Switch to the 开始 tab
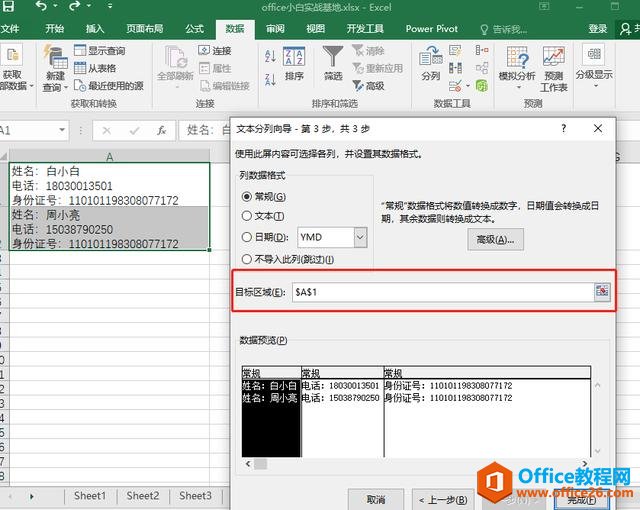 point(55,29)
